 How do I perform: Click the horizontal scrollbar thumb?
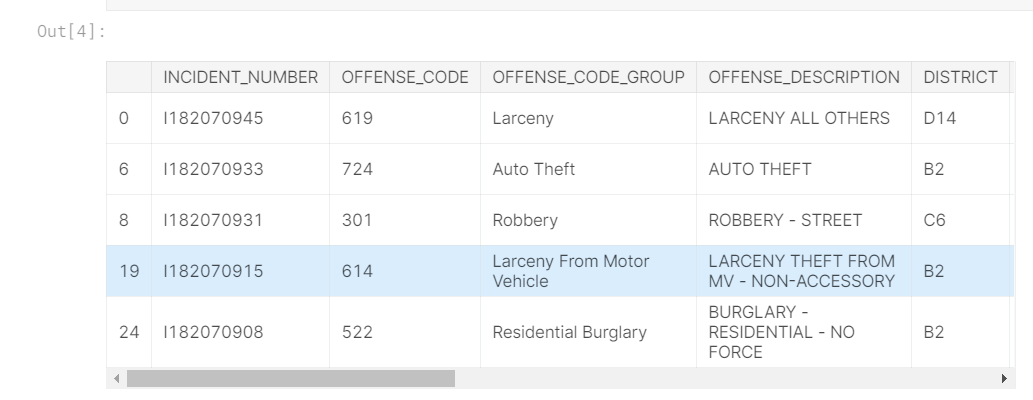(291, 378)
